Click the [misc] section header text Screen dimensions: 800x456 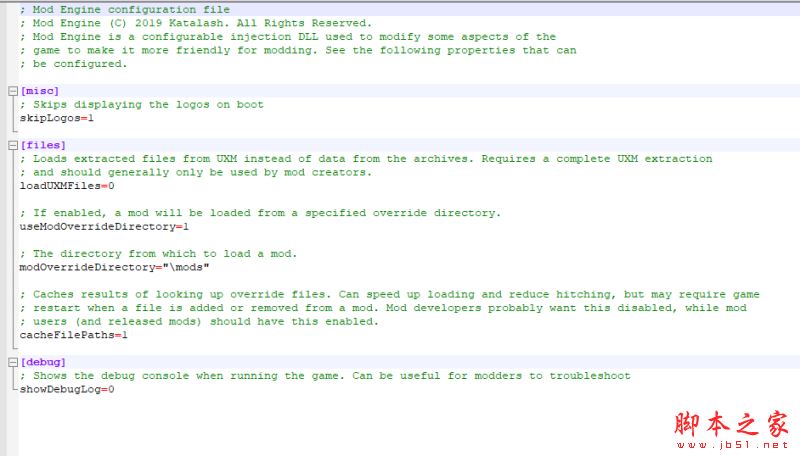[40, 91]
